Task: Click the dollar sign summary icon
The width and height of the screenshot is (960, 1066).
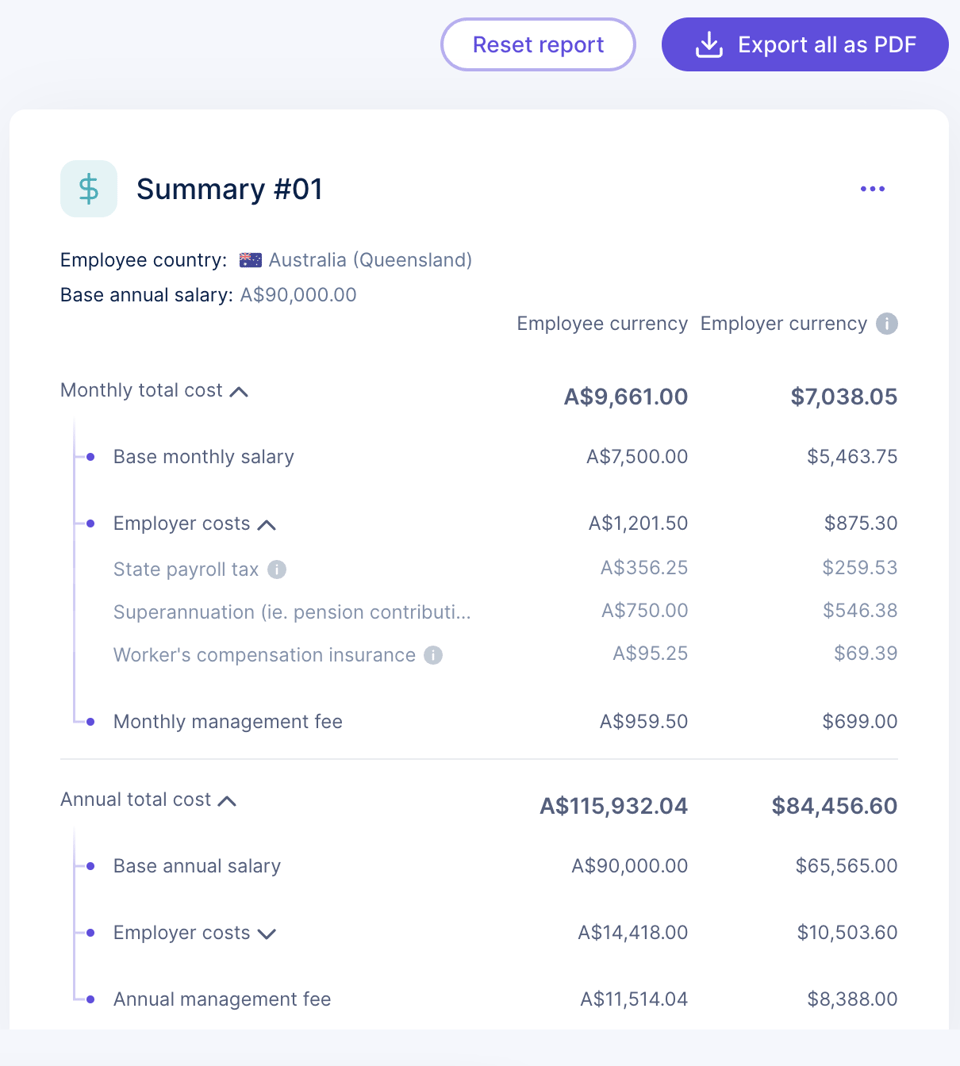Action: pos(88,188)
